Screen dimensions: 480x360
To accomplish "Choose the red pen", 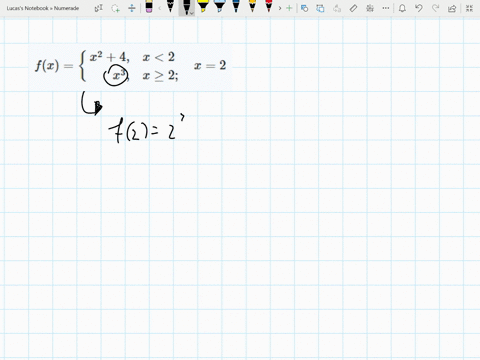I will 269,6.
